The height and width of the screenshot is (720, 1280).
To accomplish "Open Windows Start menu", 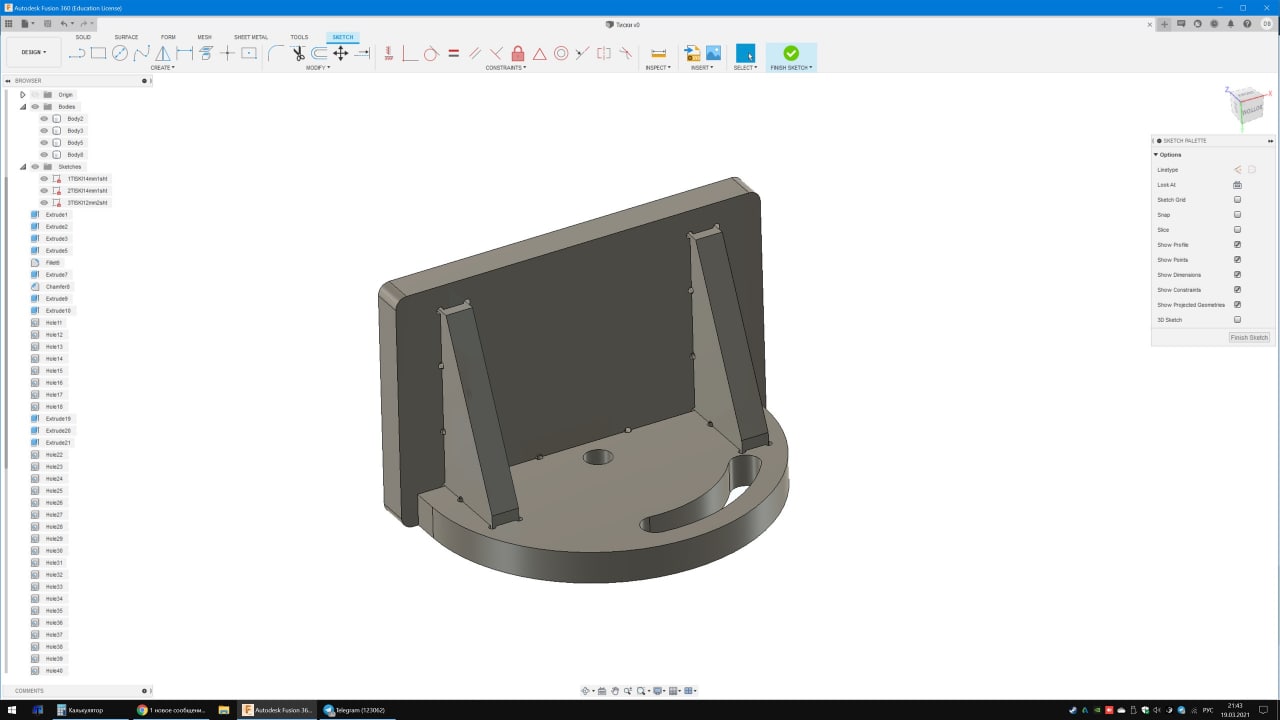I will (10, 710).
